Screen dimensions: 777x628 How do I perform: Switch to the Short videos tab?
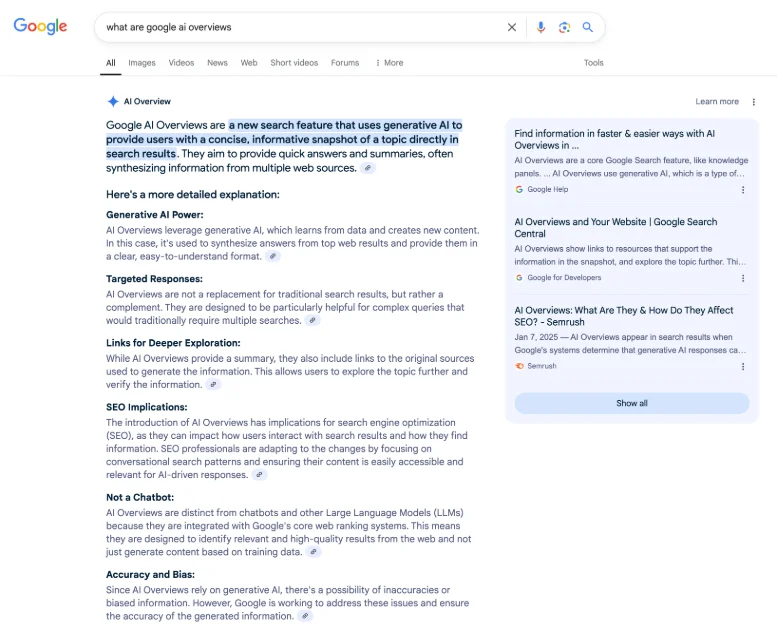tap(294, 63)
